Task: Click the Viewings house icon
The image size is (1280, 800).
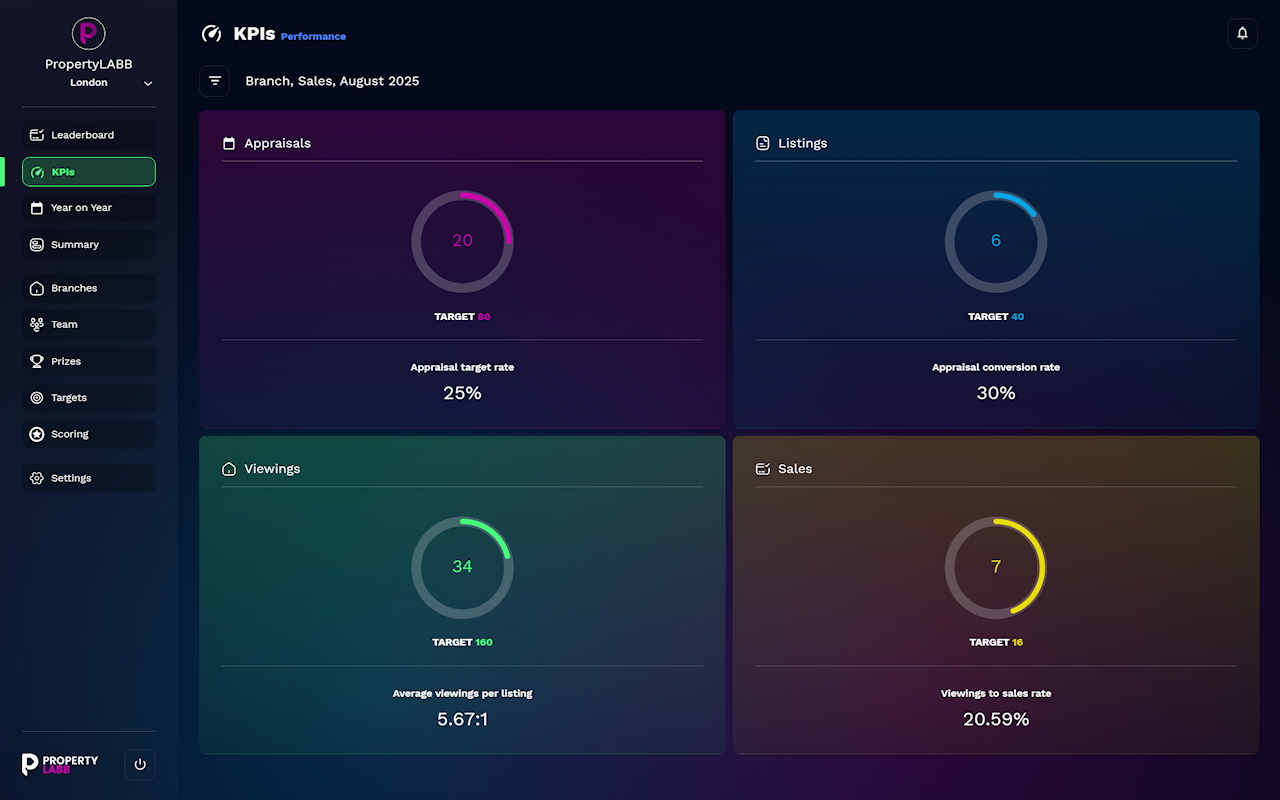Action: [x=229, y=469]
